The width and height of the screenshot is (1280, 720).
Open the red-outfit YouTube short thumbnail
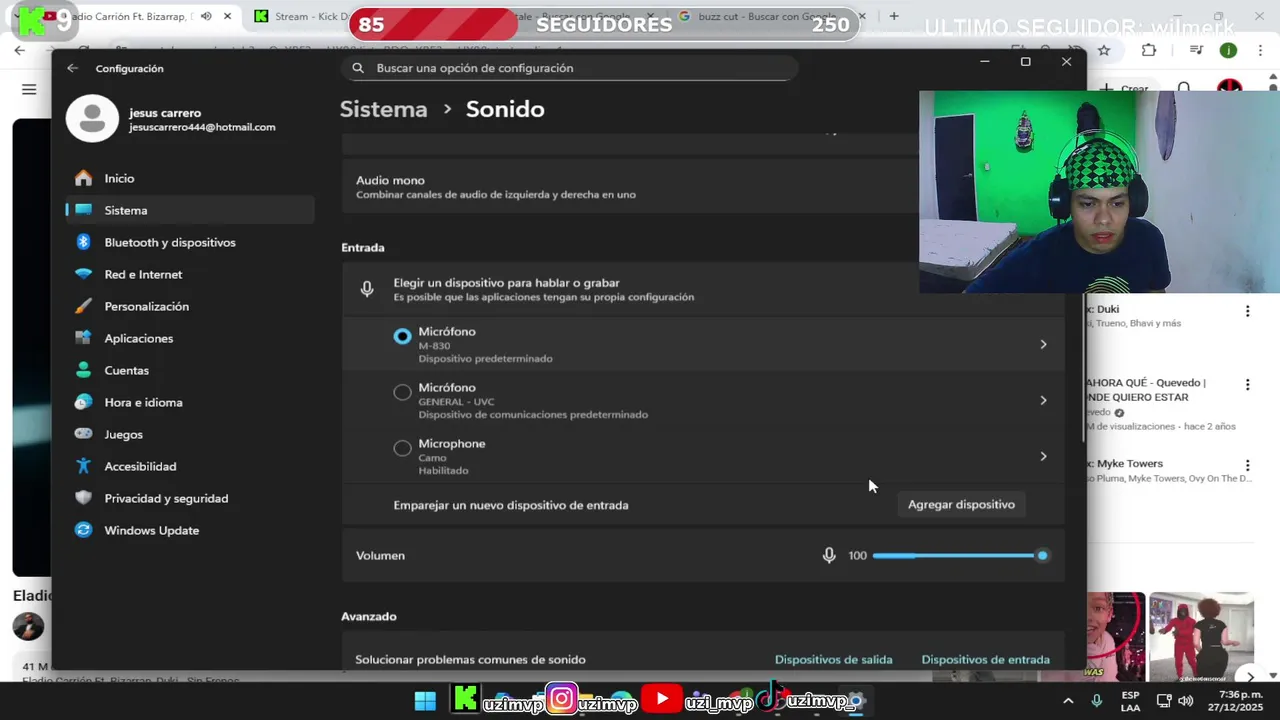(1200, 636)
